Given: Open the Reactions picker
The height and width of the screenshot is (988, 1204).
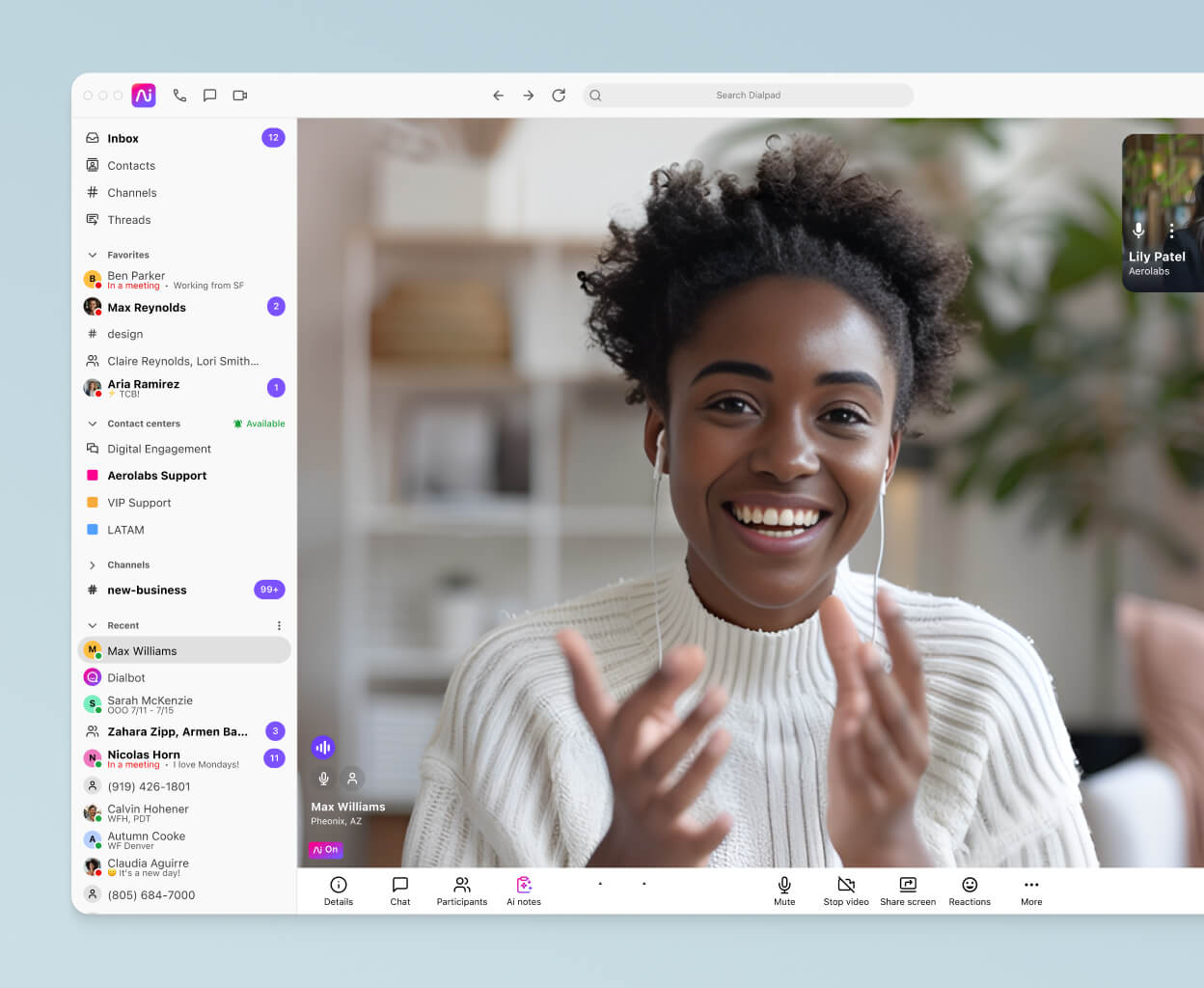Looking at the screenshot, I should tap(969, 890).
